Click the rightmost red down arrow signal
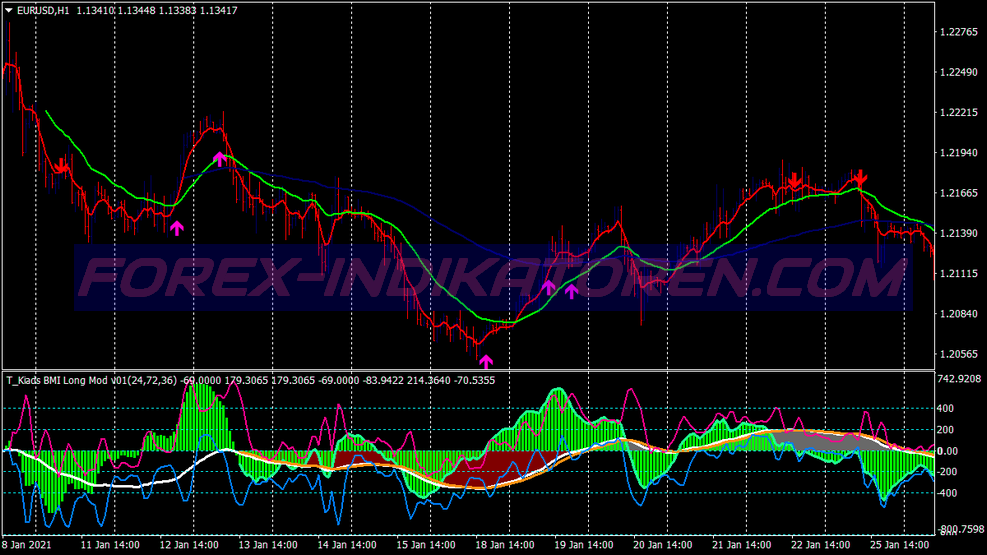Image resolution: width=987 pixels, height=555 pixels. point(859,178)
